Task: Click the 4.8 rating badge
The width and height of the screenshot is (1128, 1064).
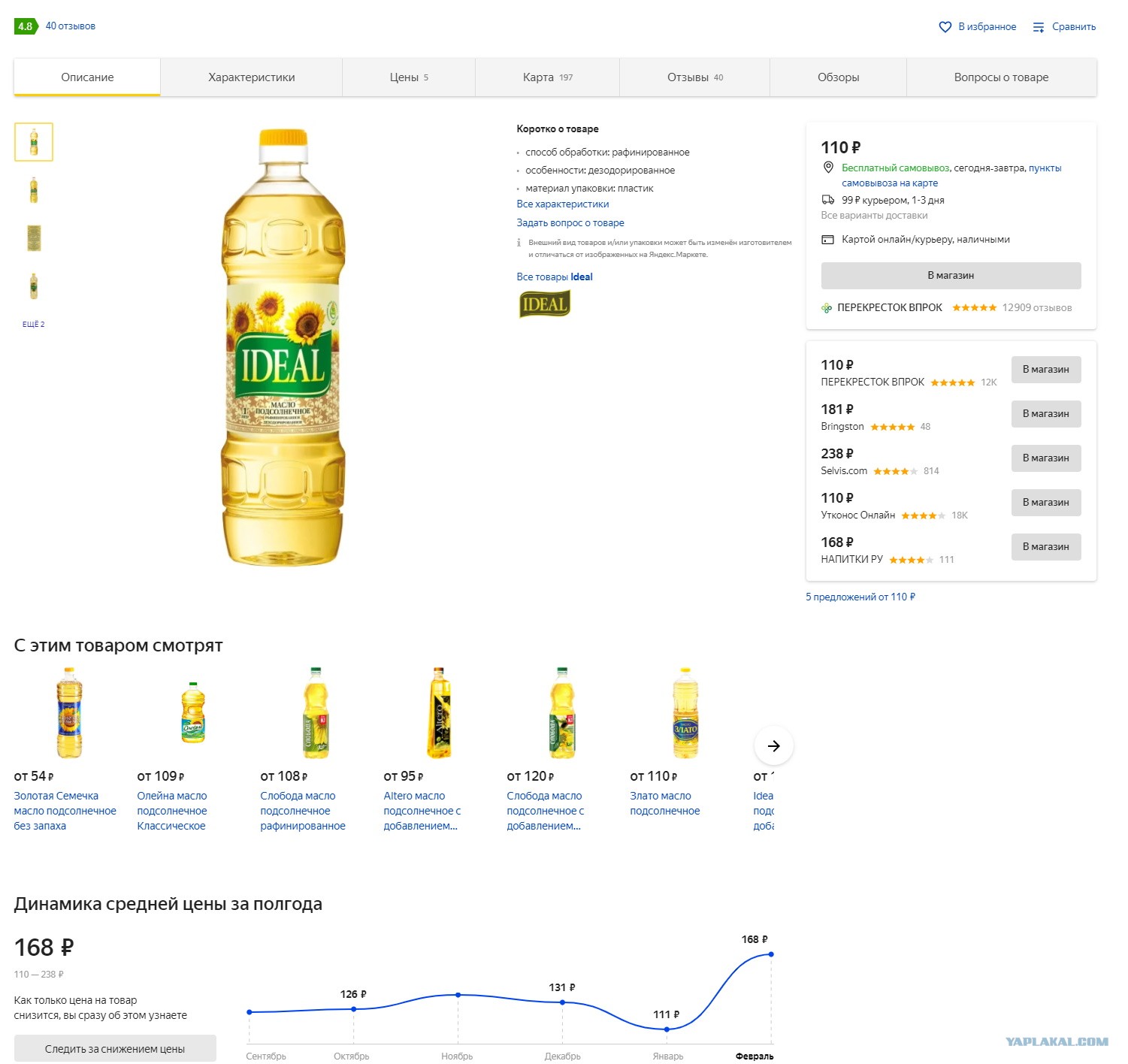Action: coord(26,26)
